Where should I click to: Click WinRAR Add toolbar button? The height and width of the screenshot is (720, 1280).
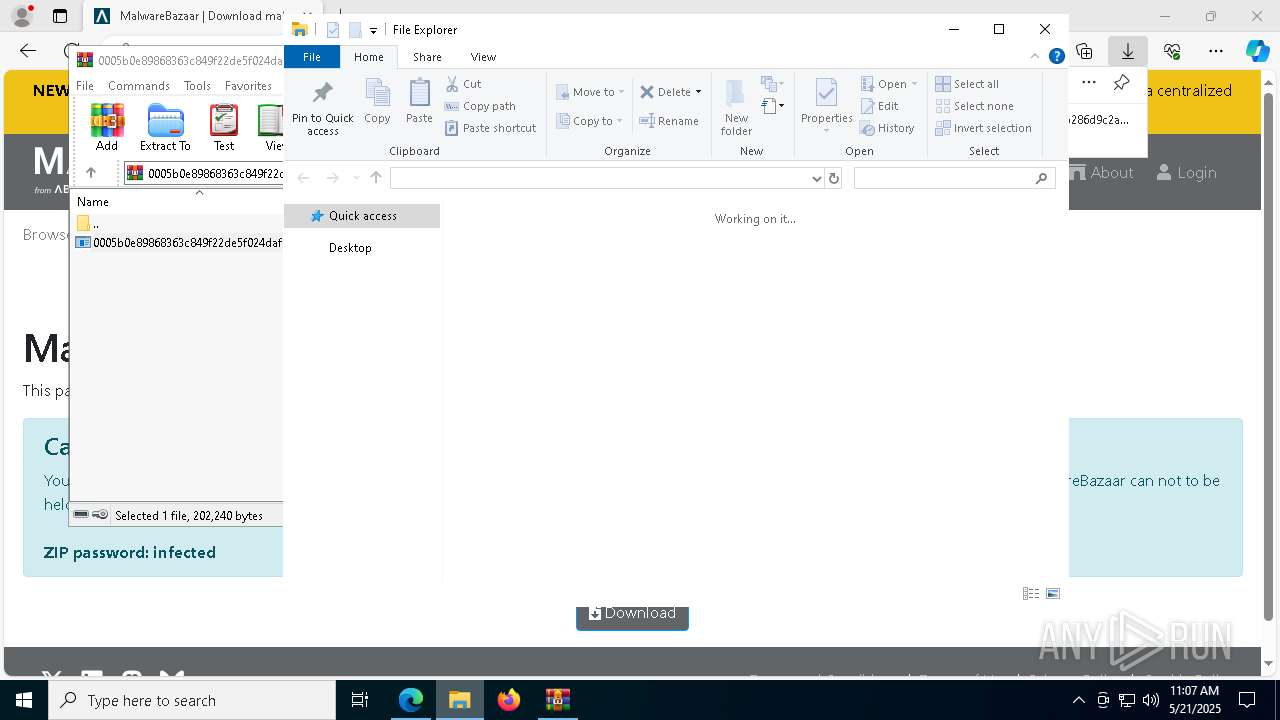coord(107,127)
